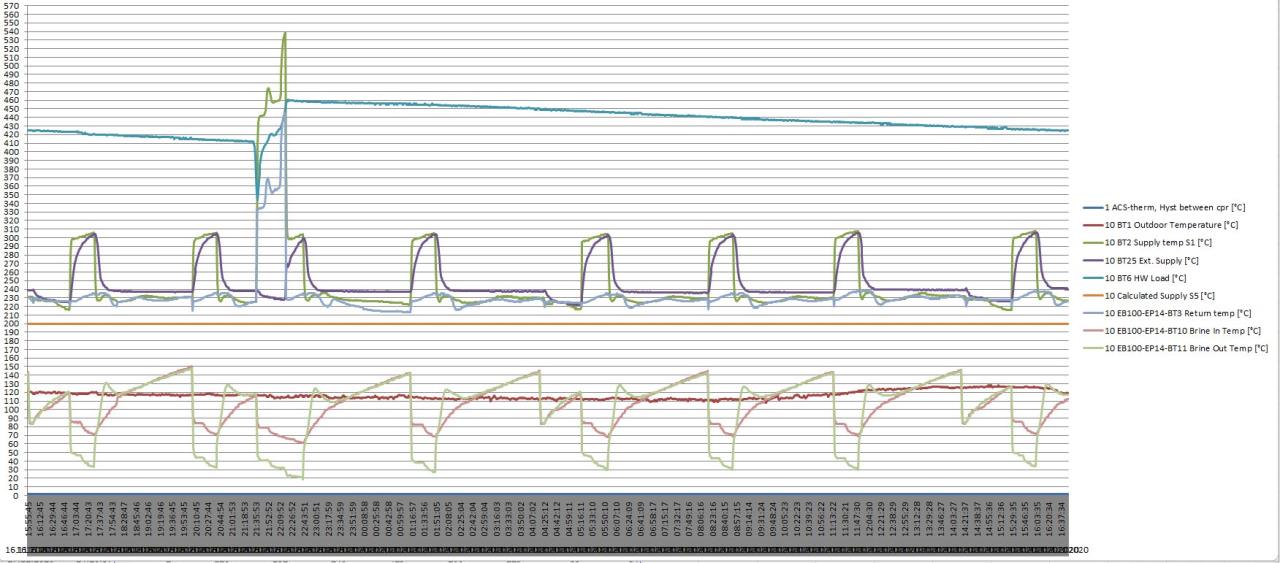Select the legend color line for BT10 Brine In Temp
Screen dimensions: 1280x563
(1094, 331)
